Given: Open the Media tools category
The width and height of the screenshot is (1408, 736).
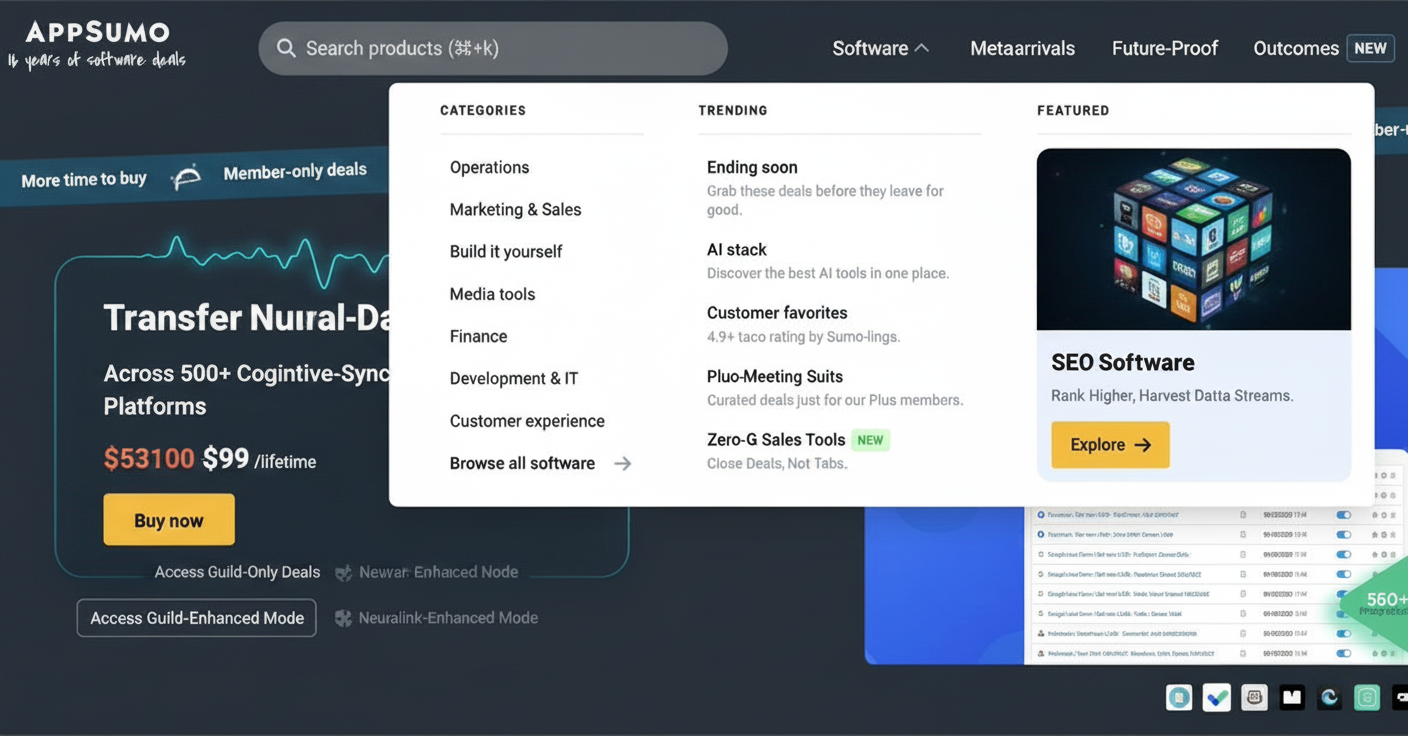Looking at the screenshot, I should [492, 294].
